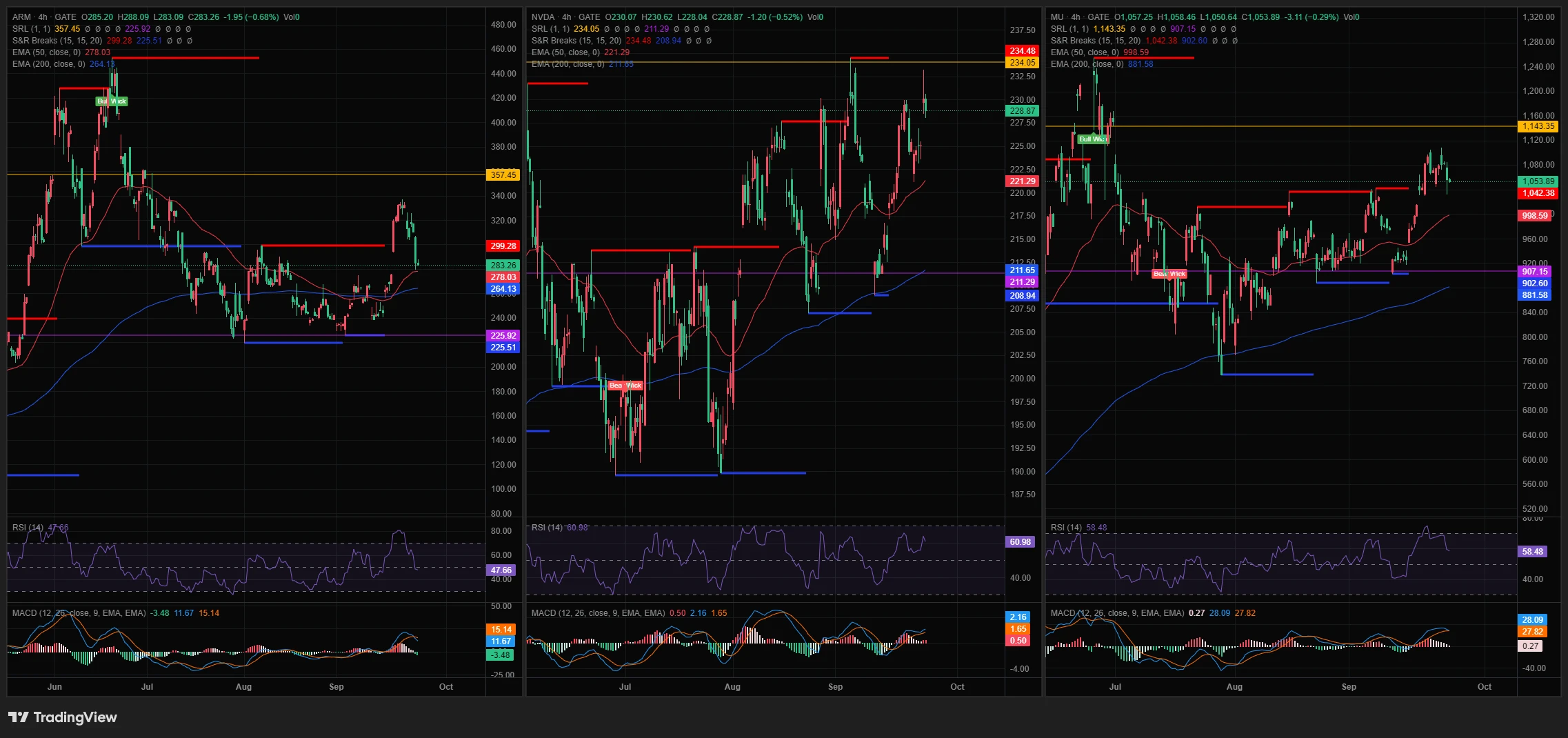Click the RSI value label 58.48
Image resolution: width=1568 pixels, height=738 pixels.
click(x=1533, y=552)
